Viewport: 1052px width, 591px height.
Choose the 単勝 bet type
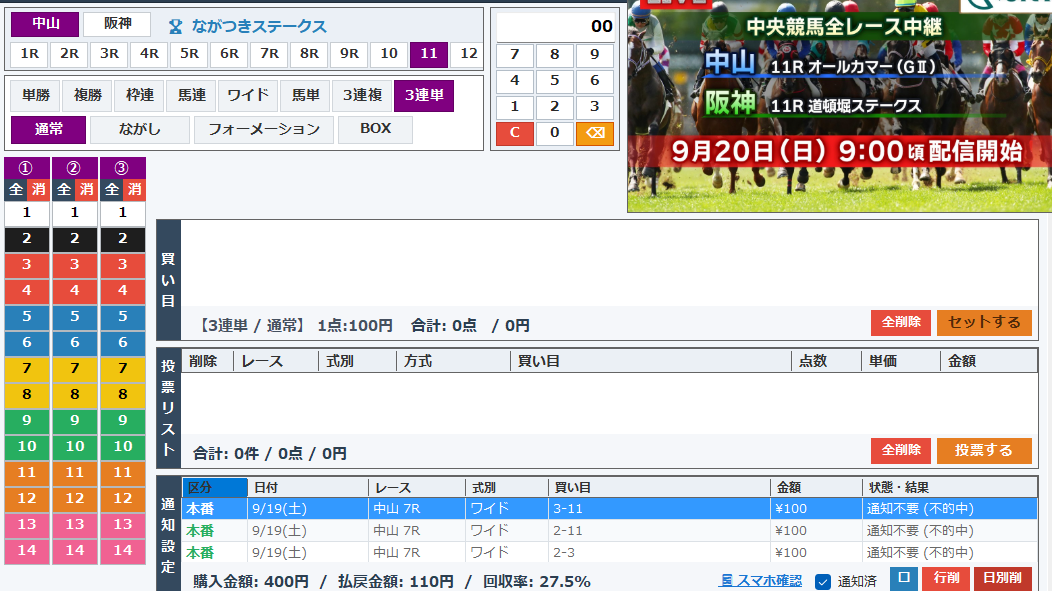click(36, 96)
